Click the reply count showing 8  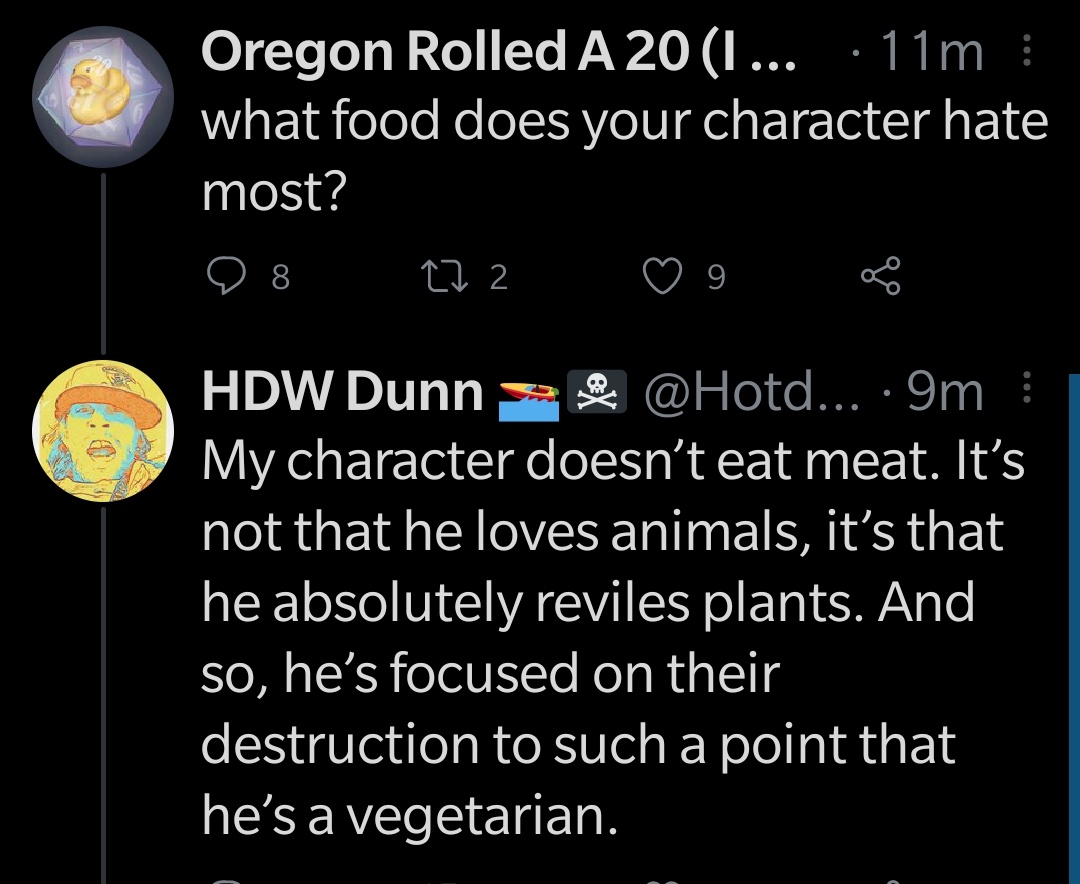pyautogui.click(x=280, y=277)
